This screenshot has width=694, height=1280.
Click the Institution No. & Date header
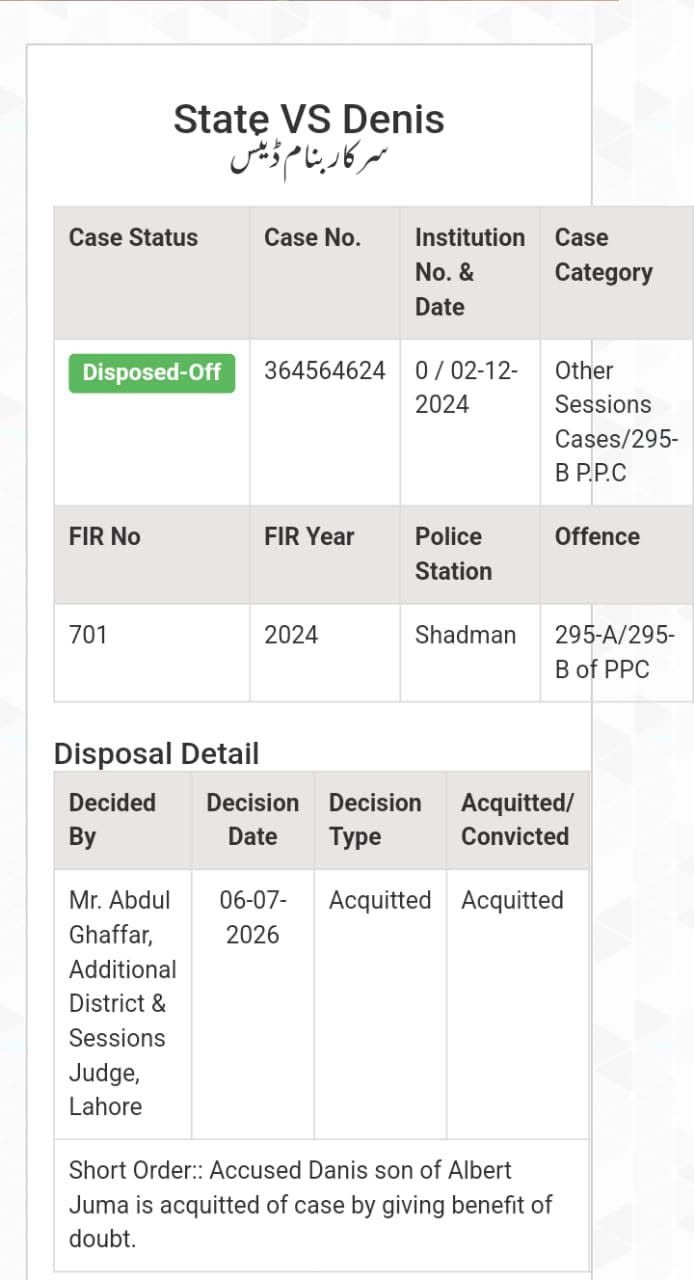point(470,272)
